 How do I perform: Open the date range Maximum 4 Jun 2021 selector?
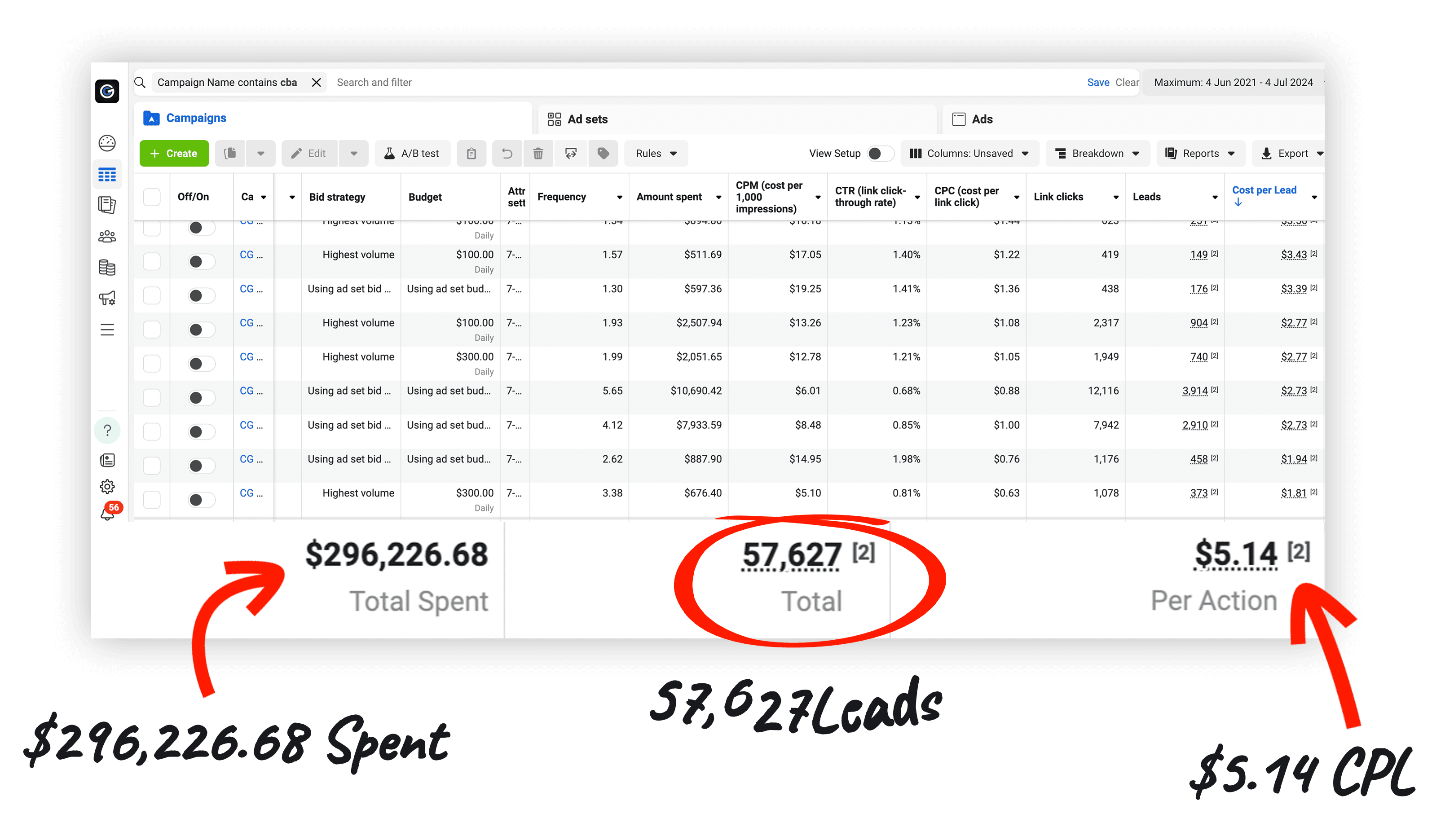point(1233,83)
